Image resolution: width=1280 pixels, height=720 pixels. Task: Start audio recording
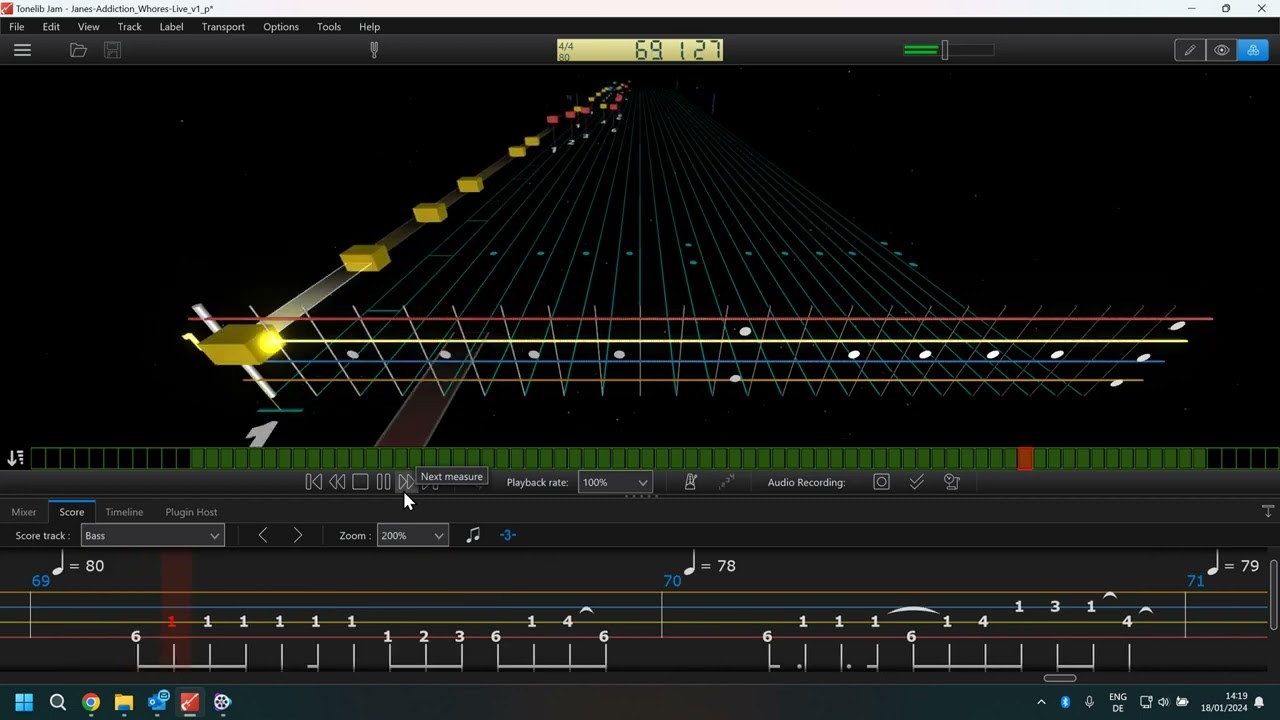point(881,482)
